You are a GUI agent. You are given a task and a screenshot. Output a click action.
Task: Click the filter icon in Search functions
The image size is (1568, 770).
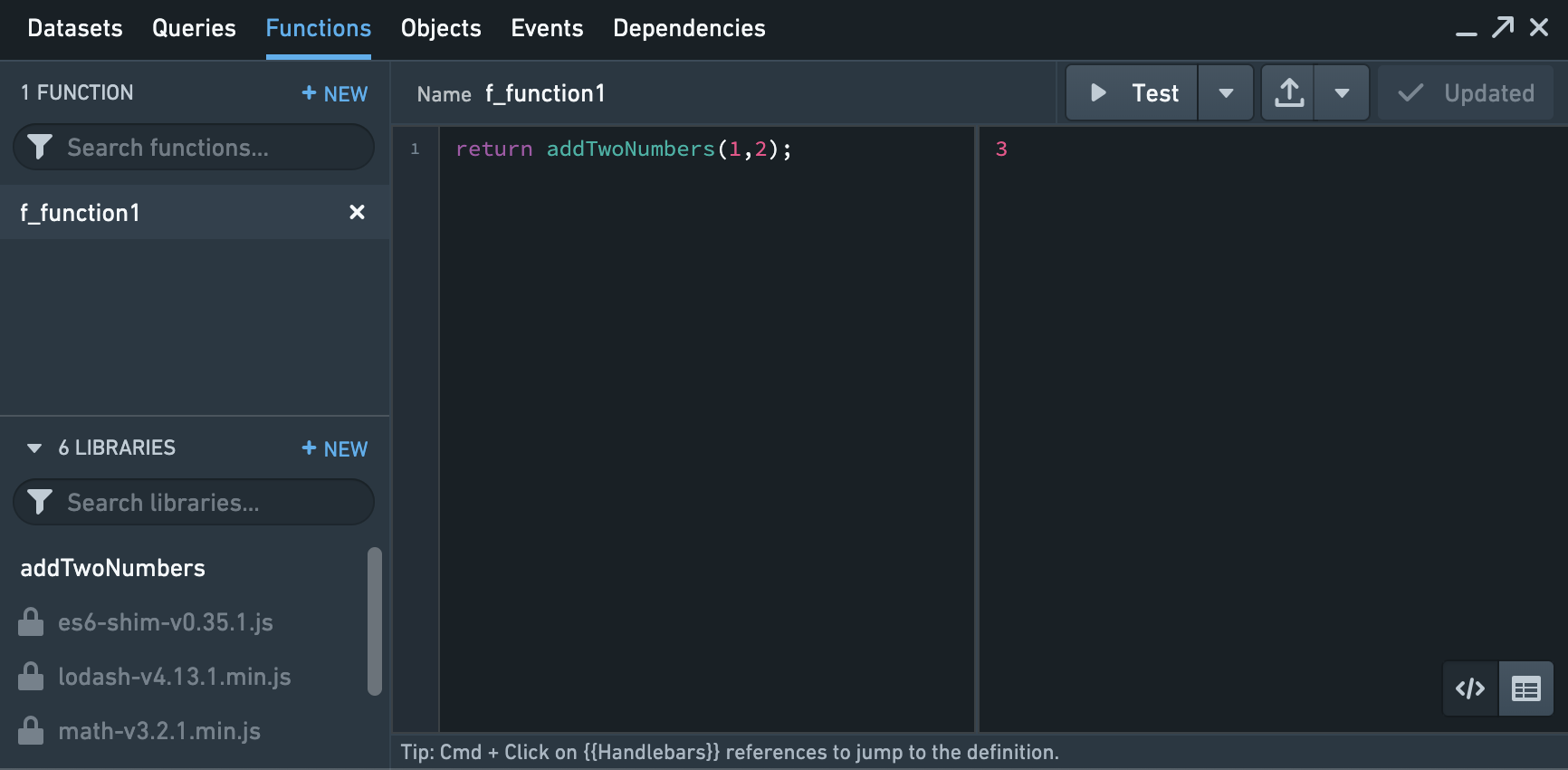40,147
